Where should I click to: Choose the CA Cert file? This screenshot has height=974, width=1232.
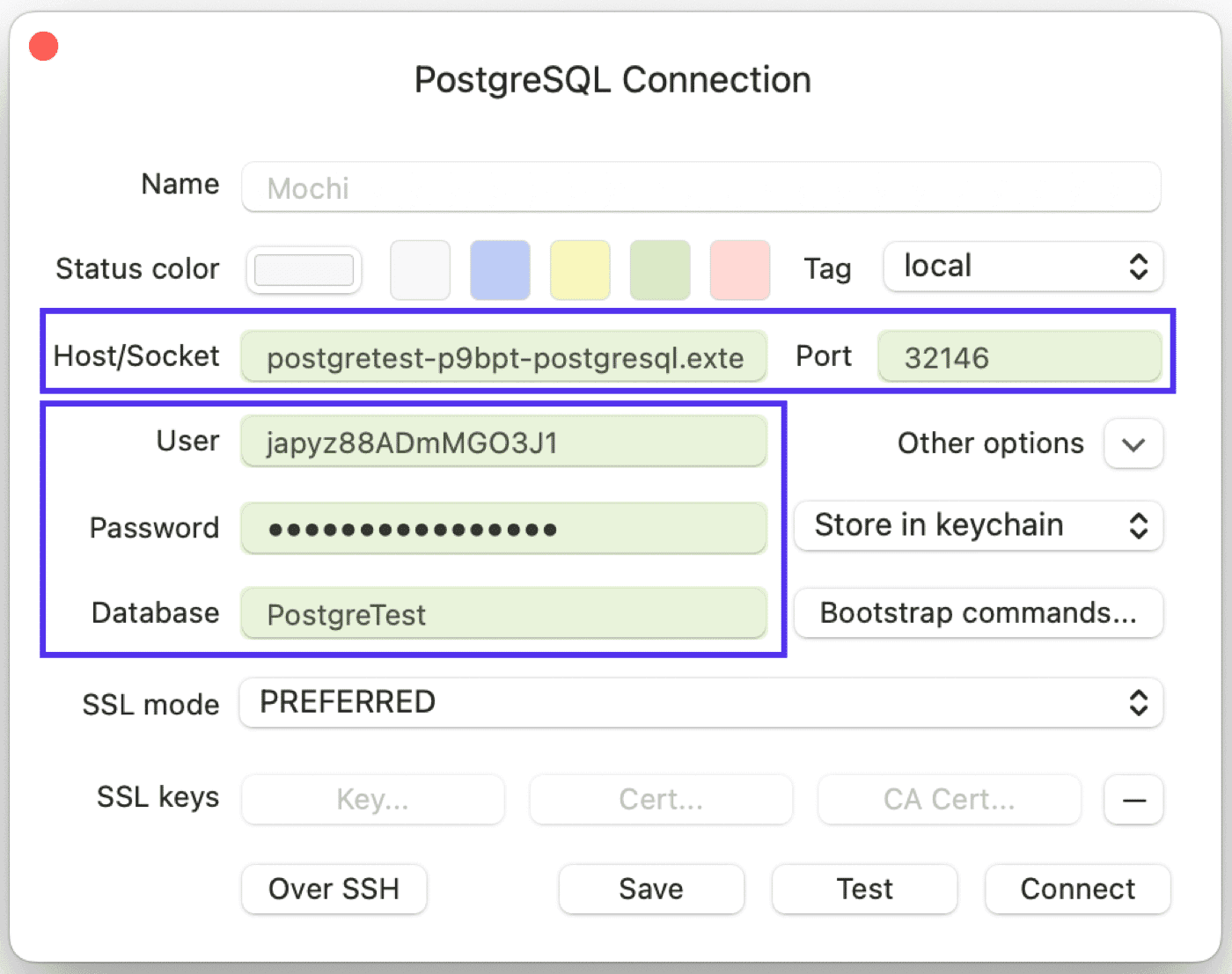tap(949, 799)
